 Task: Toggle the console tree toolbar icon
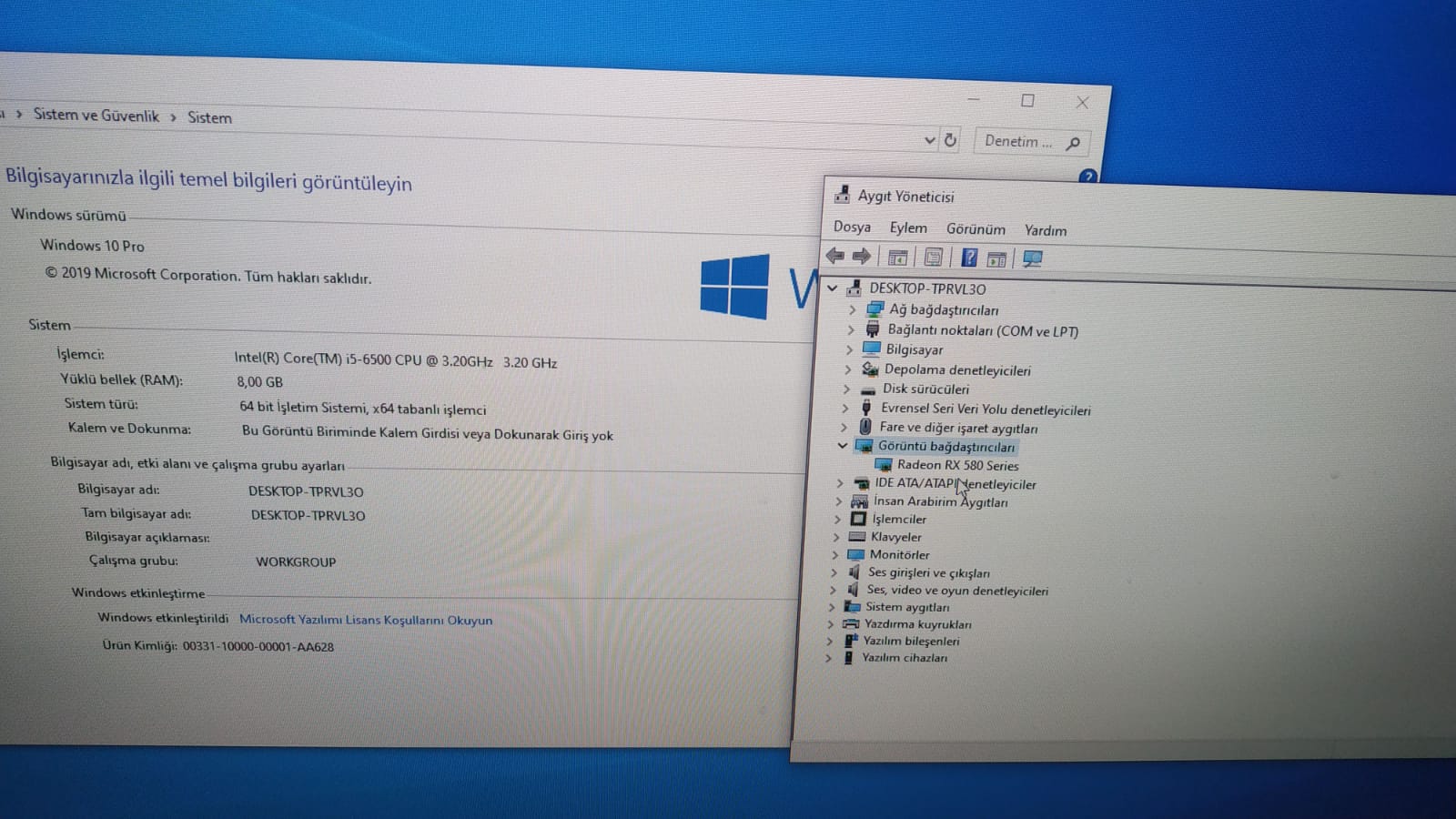pos(897,258)
